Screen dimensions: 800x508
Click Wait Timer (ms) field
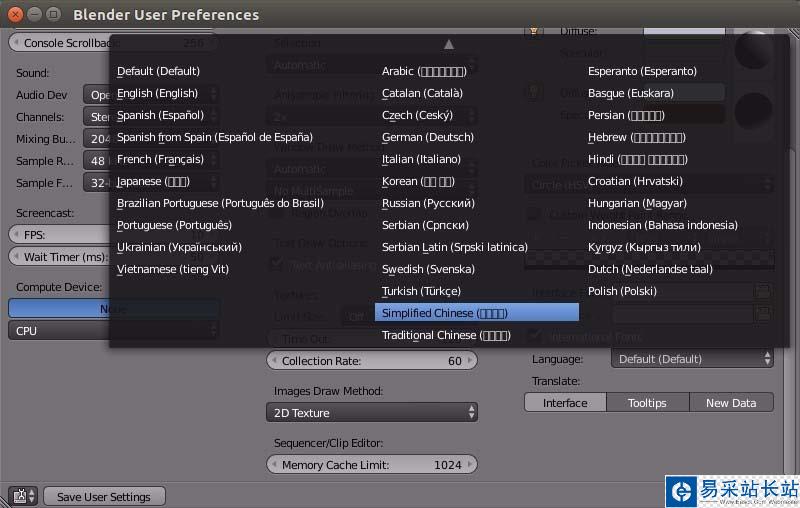pyautogui.click(x=59, y=257)
